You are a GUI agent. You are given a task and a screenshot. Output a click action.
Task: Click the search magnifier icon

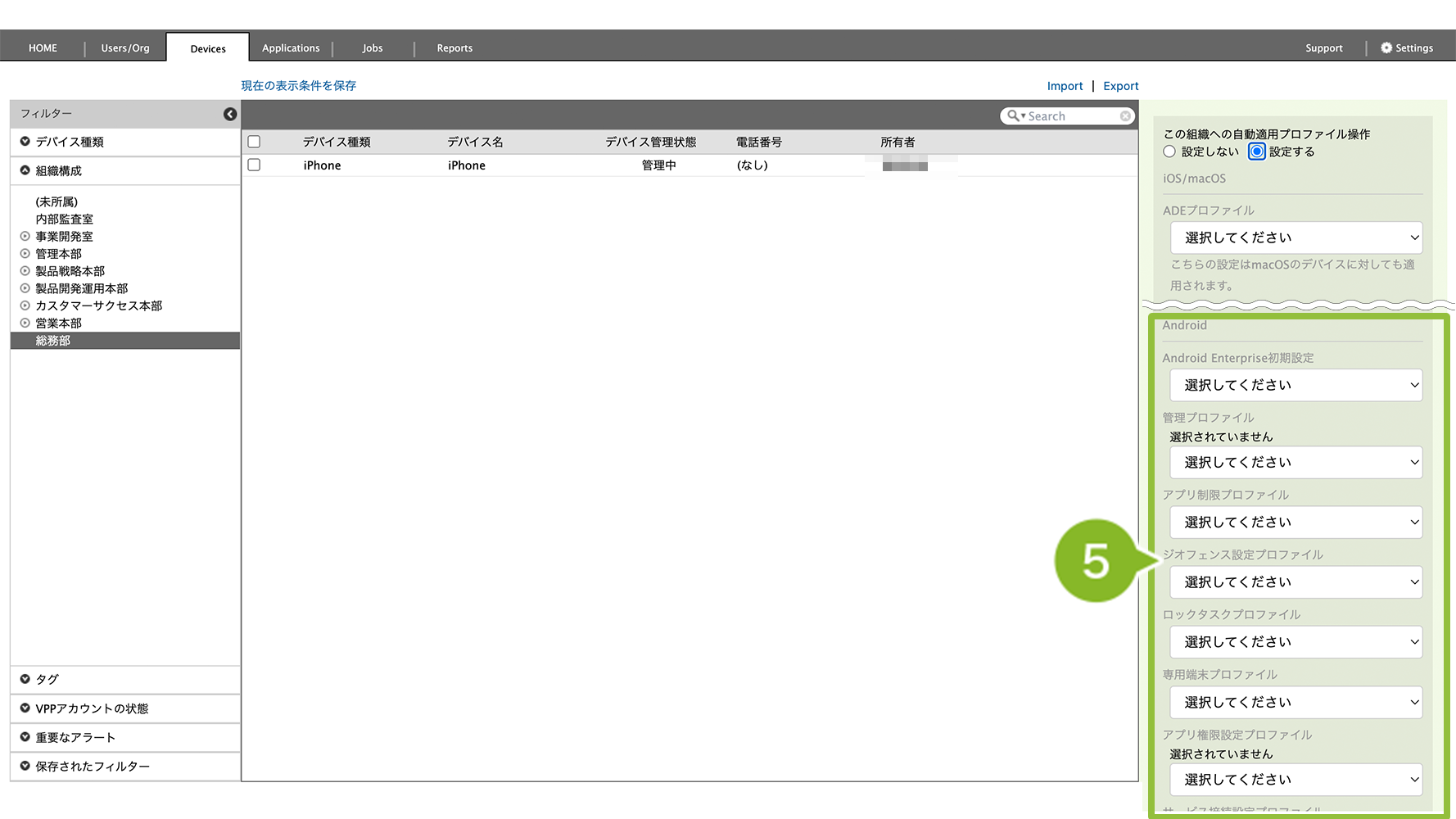click(x=1013, y=116)
